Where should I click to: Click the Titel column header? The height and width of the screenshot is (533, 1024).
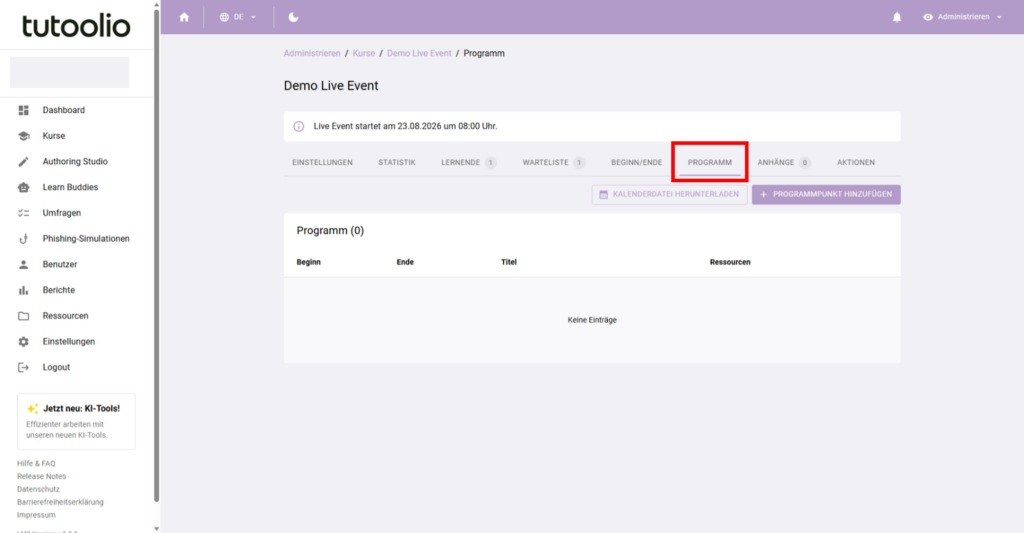509,263
